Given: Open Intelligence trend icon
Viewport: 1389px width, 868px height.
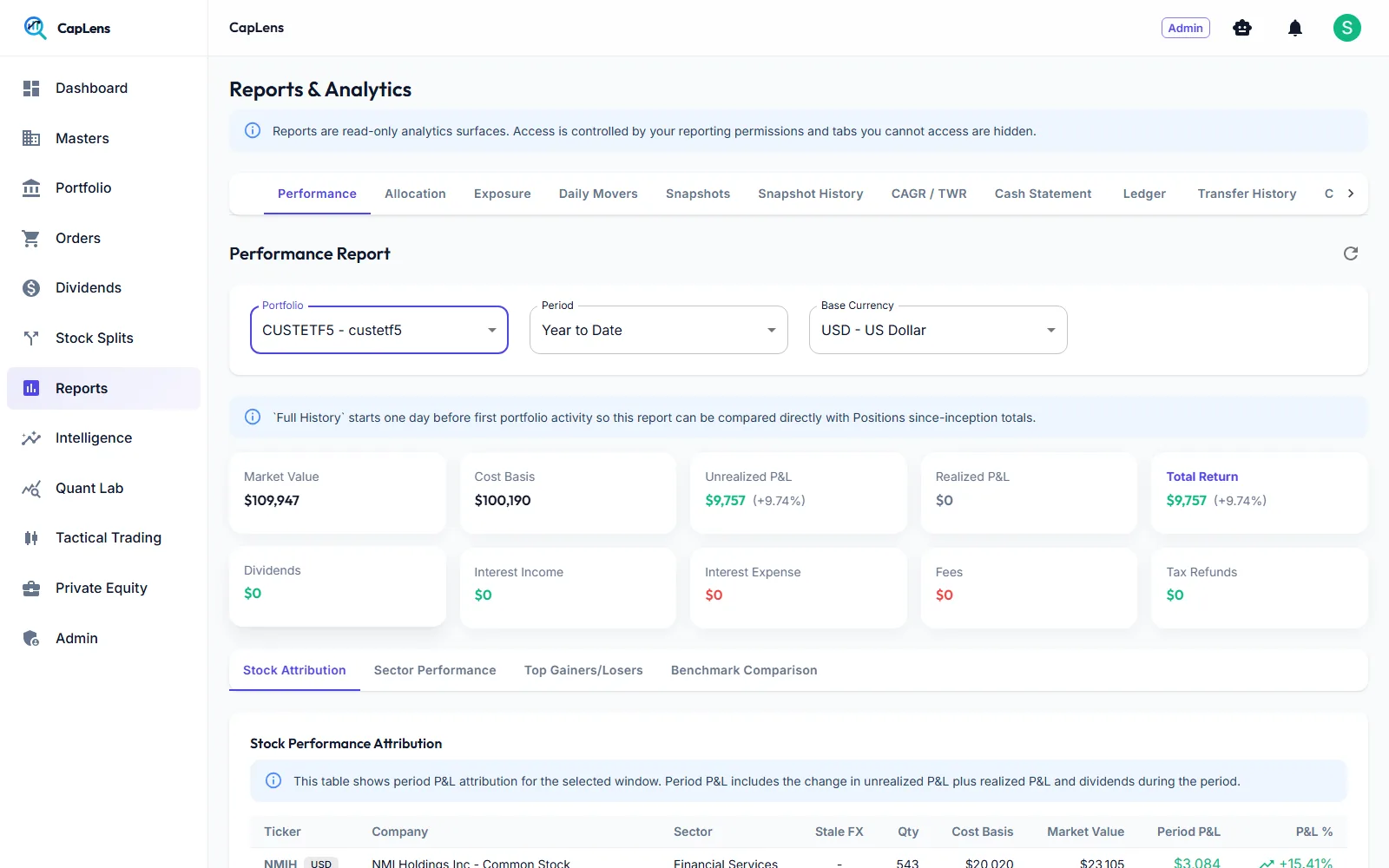Looking at the screenshot, I should [x=31, y=437].
